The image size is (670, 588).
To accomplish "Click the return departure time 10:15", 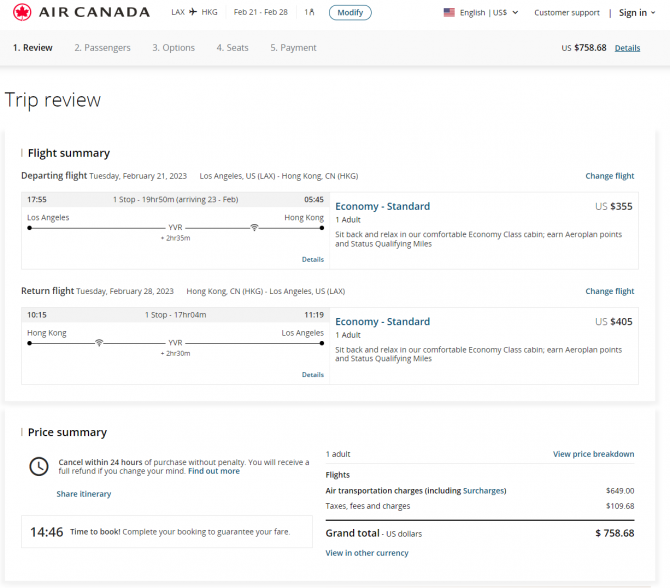I will coord(37,315).
